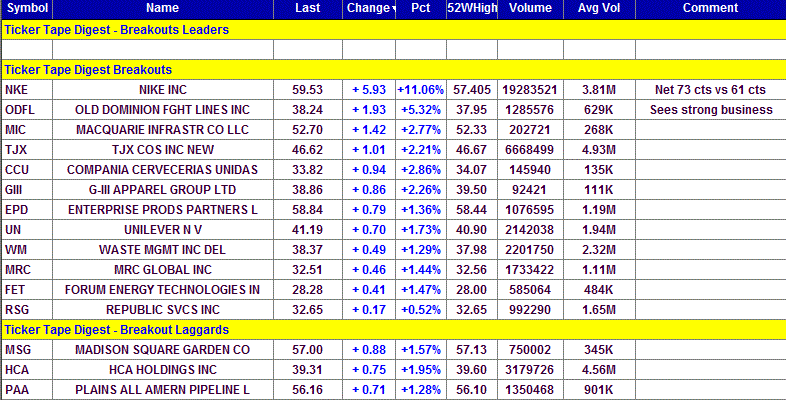The image size is (786, 400).
Task: Click RSG change value + 0.17
Action: click(x=369, y=310)
